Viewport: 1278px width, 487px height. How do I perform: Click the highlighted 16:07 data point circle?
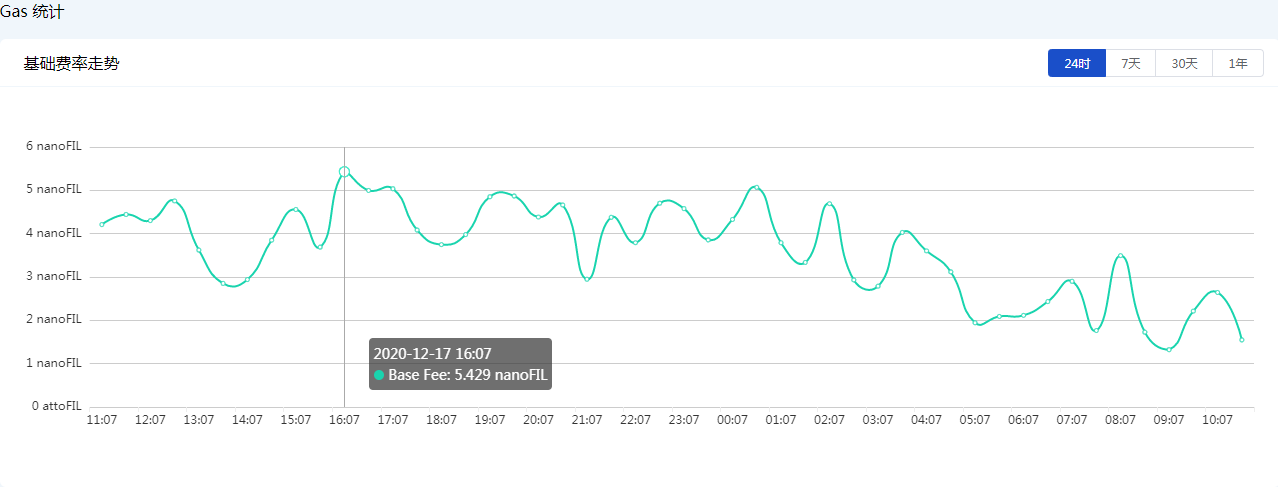[344, 172]
